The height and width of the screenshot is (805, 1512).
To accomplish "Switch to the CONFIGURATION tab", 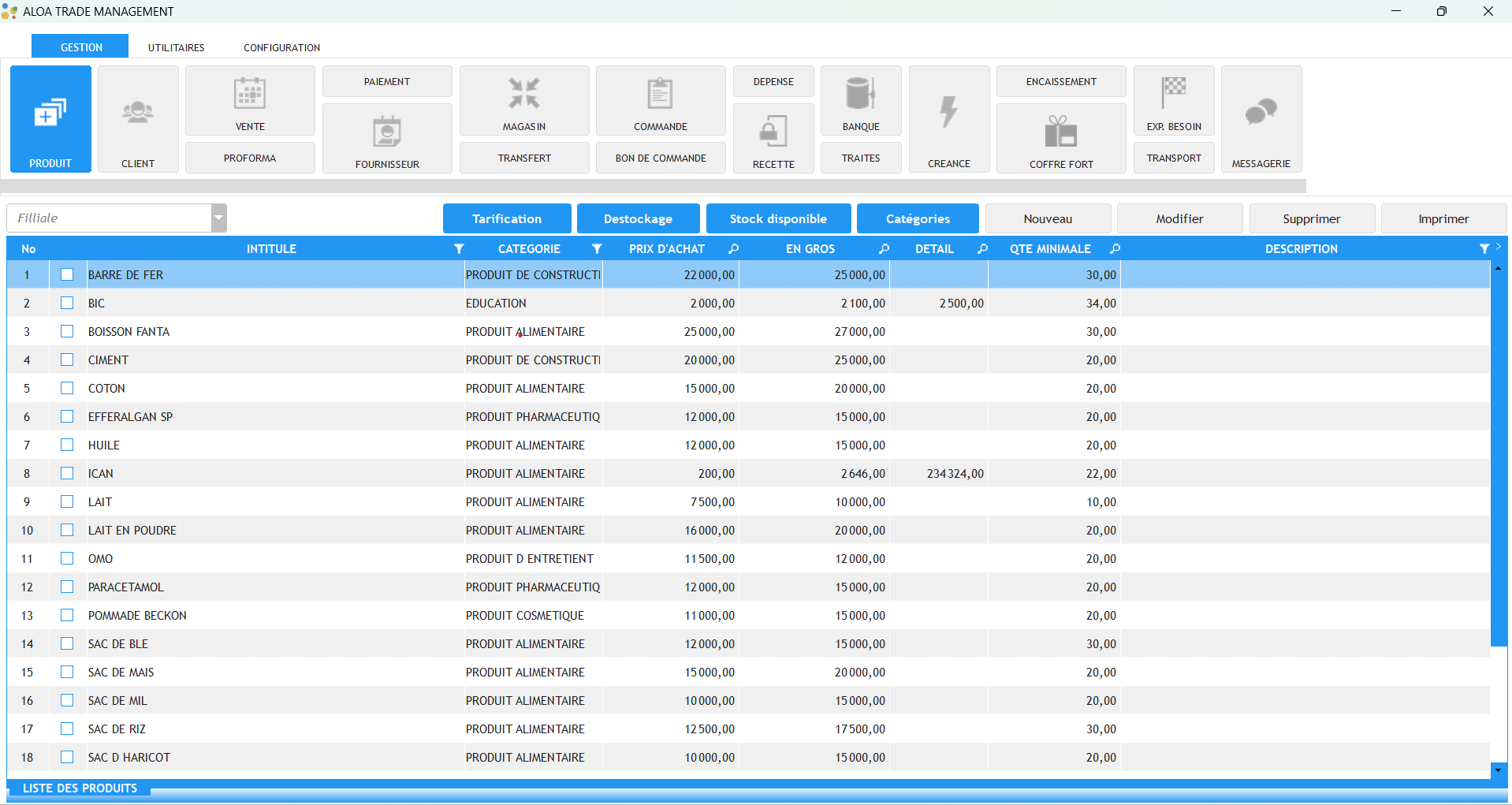I will pyautogui.click(x=281, y=47).
